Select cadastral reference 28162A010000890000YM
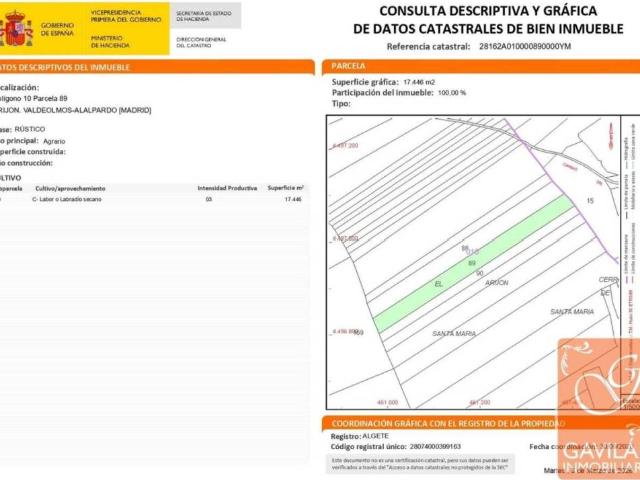This screenshot has height=480, width=640. click(525, 47)
